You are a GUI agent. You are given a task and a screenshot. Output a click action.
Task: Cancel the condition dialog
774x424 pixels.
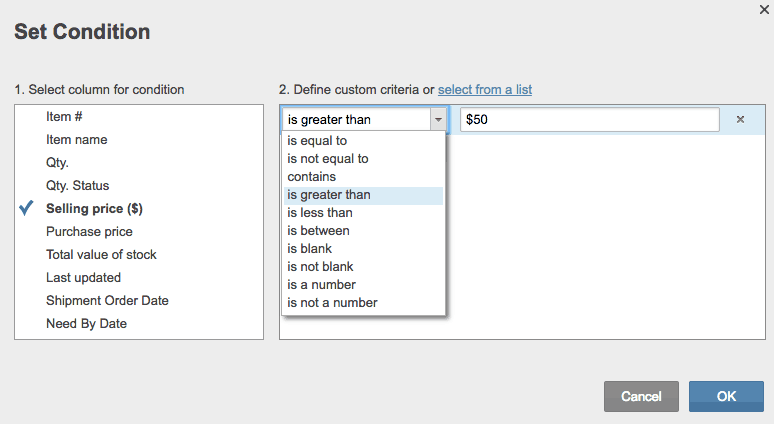[641, 397]
